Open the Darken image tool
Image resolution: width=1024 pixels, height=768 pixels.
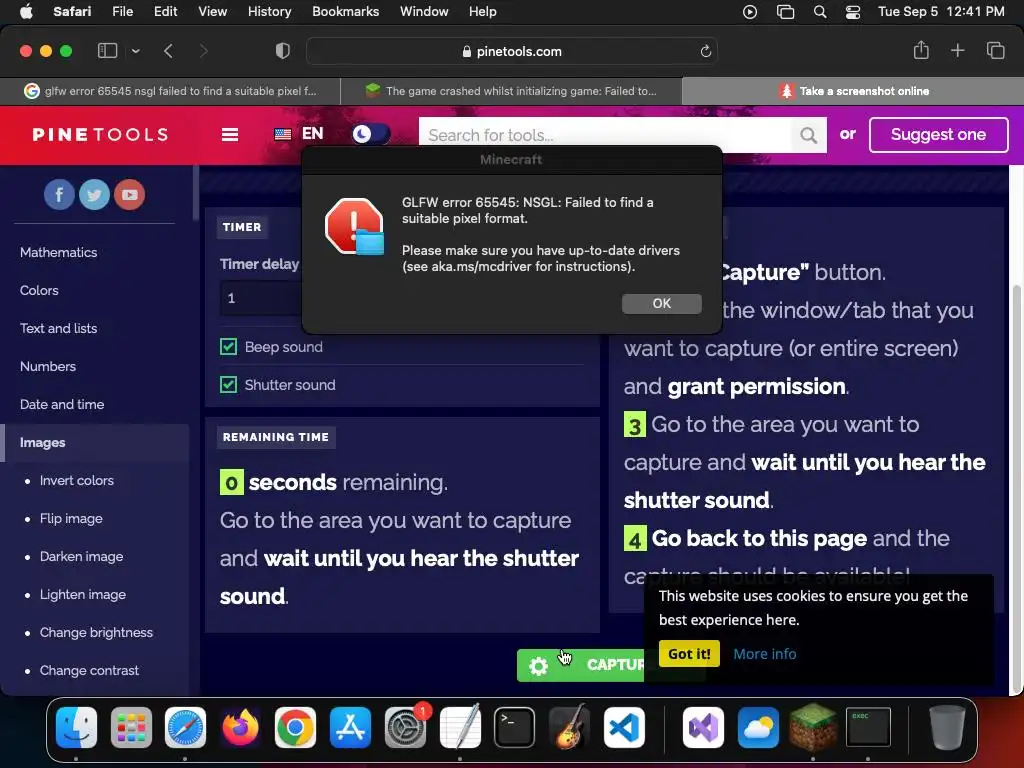81,556
